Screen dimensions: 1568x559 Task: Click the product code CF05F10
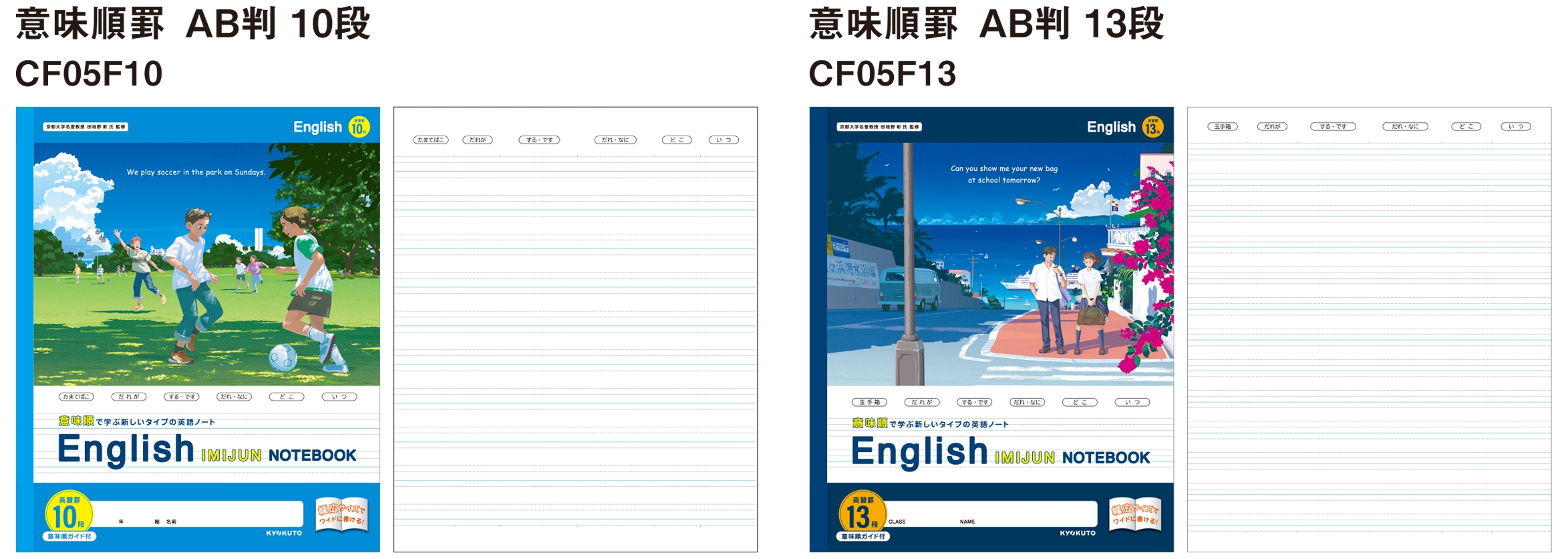pyautogui.click(x=89, y=73)
